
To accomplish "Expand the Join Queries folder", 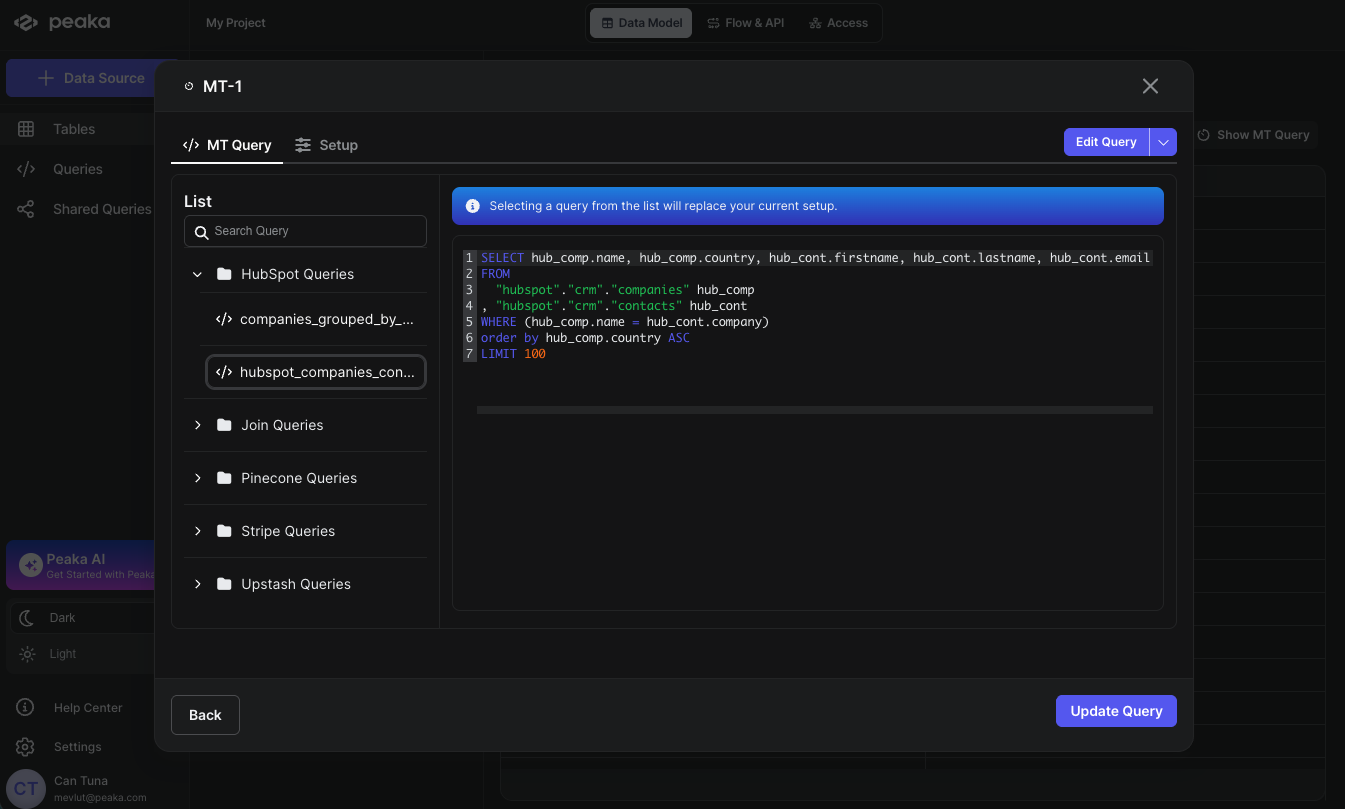I will [197, 425].
